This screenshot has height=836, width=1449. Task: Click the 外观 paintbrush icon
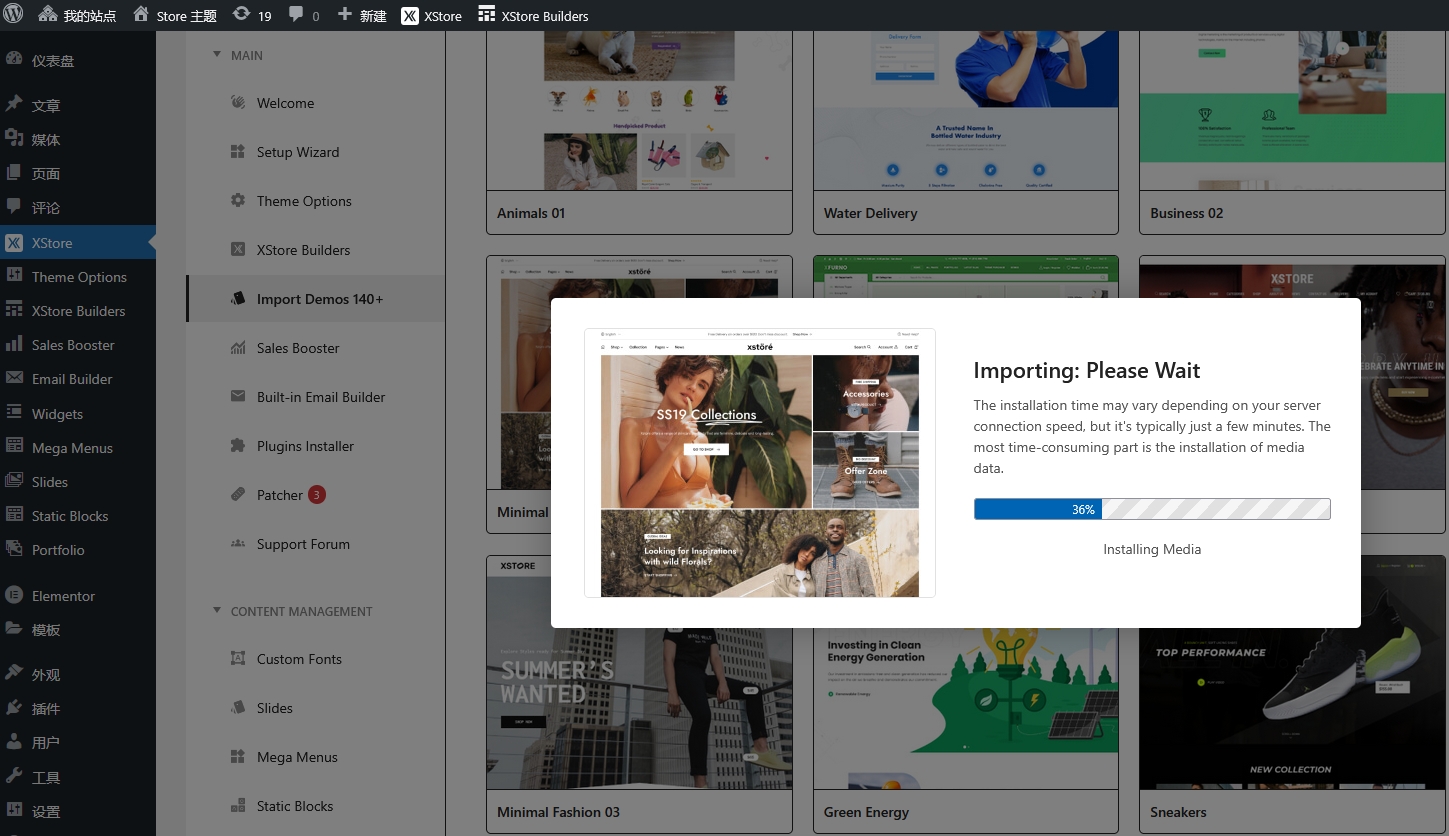[14, 673]
